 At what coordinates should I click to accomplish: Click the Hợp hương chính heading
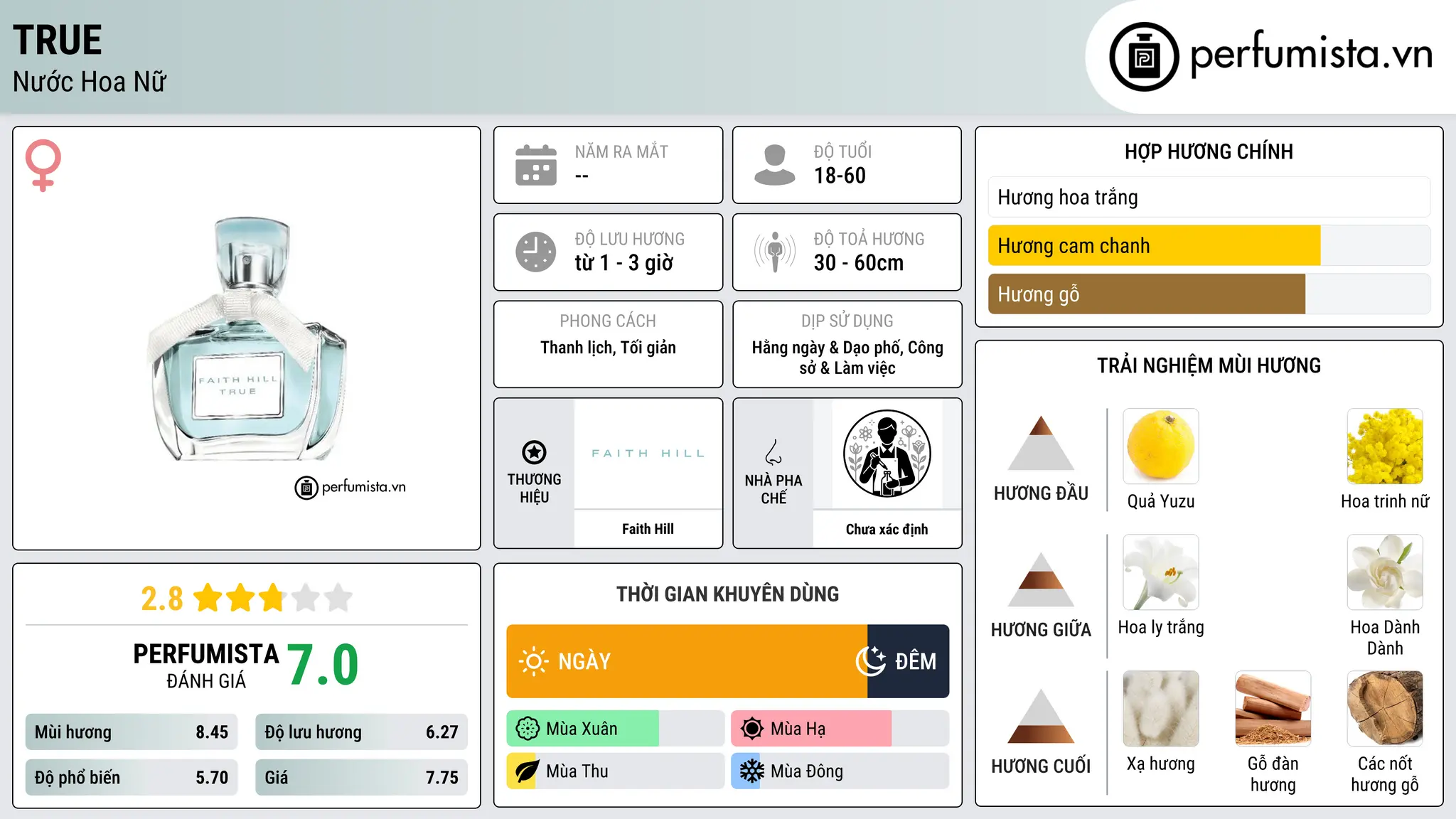pos(1209,151)
